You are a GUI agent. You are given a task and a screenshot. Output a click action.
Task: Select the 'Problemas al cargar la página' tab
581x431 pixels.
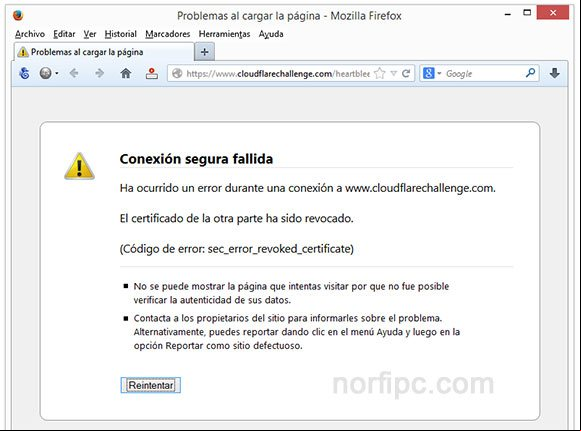pos(104,52)
